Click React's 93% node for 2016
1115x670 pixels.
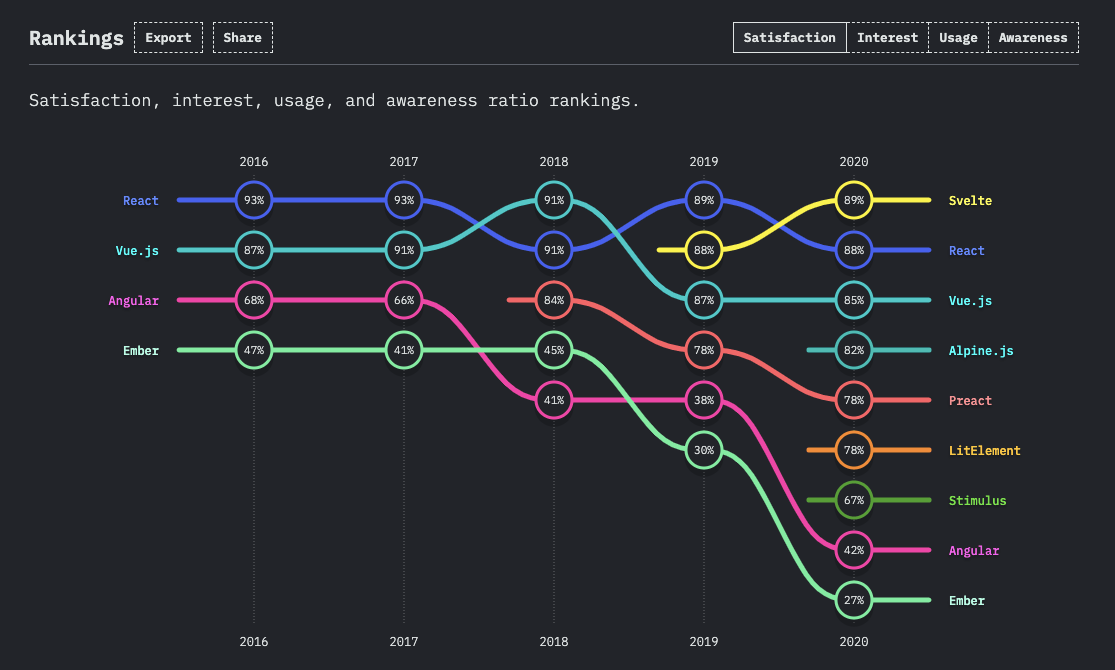253,200
